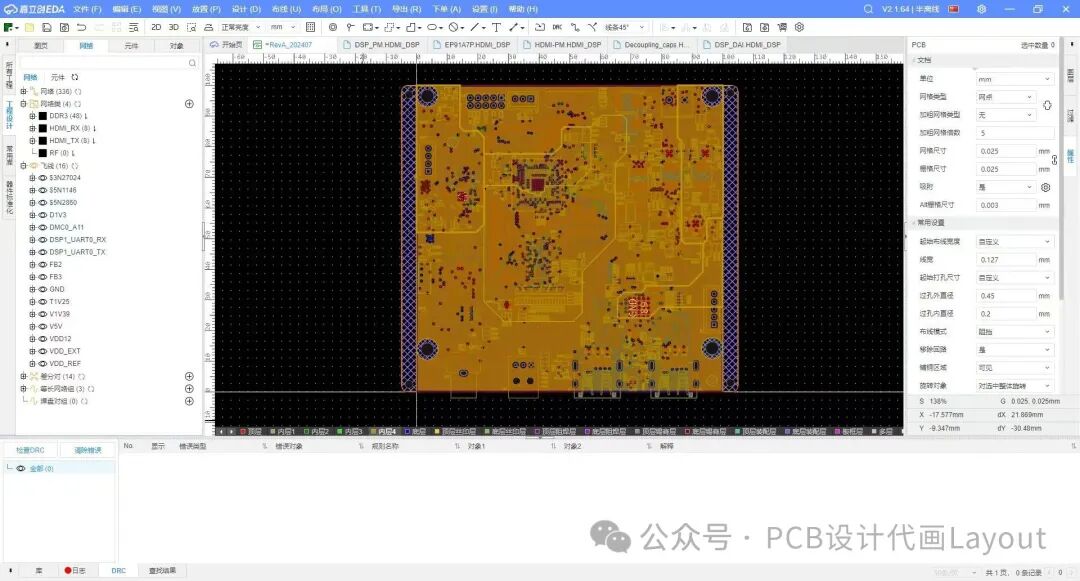Click the 过孔外直径 0.45 input field
1080x581 pixels.
(1006, 296)
